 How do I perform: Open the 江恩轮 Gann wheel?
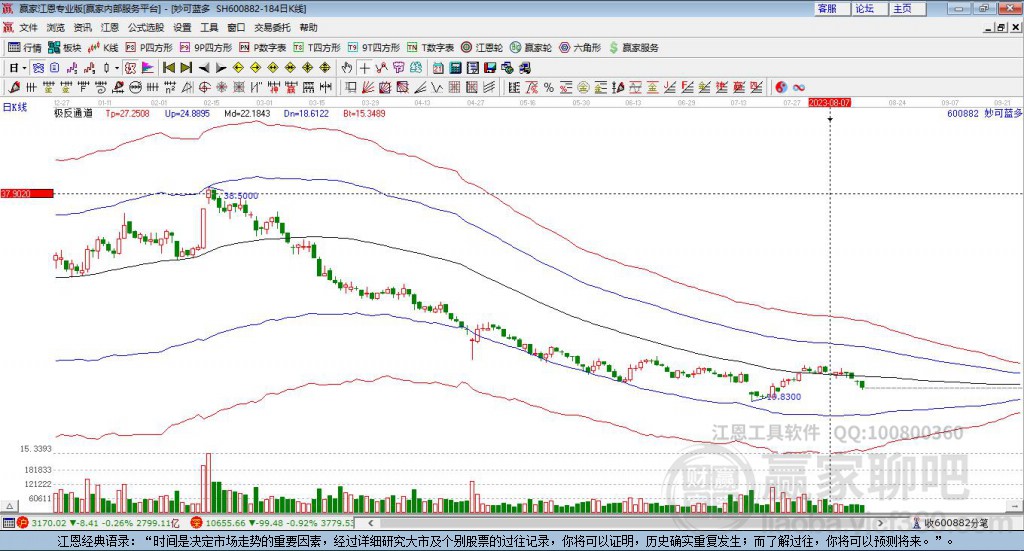(x=482, y=48)
